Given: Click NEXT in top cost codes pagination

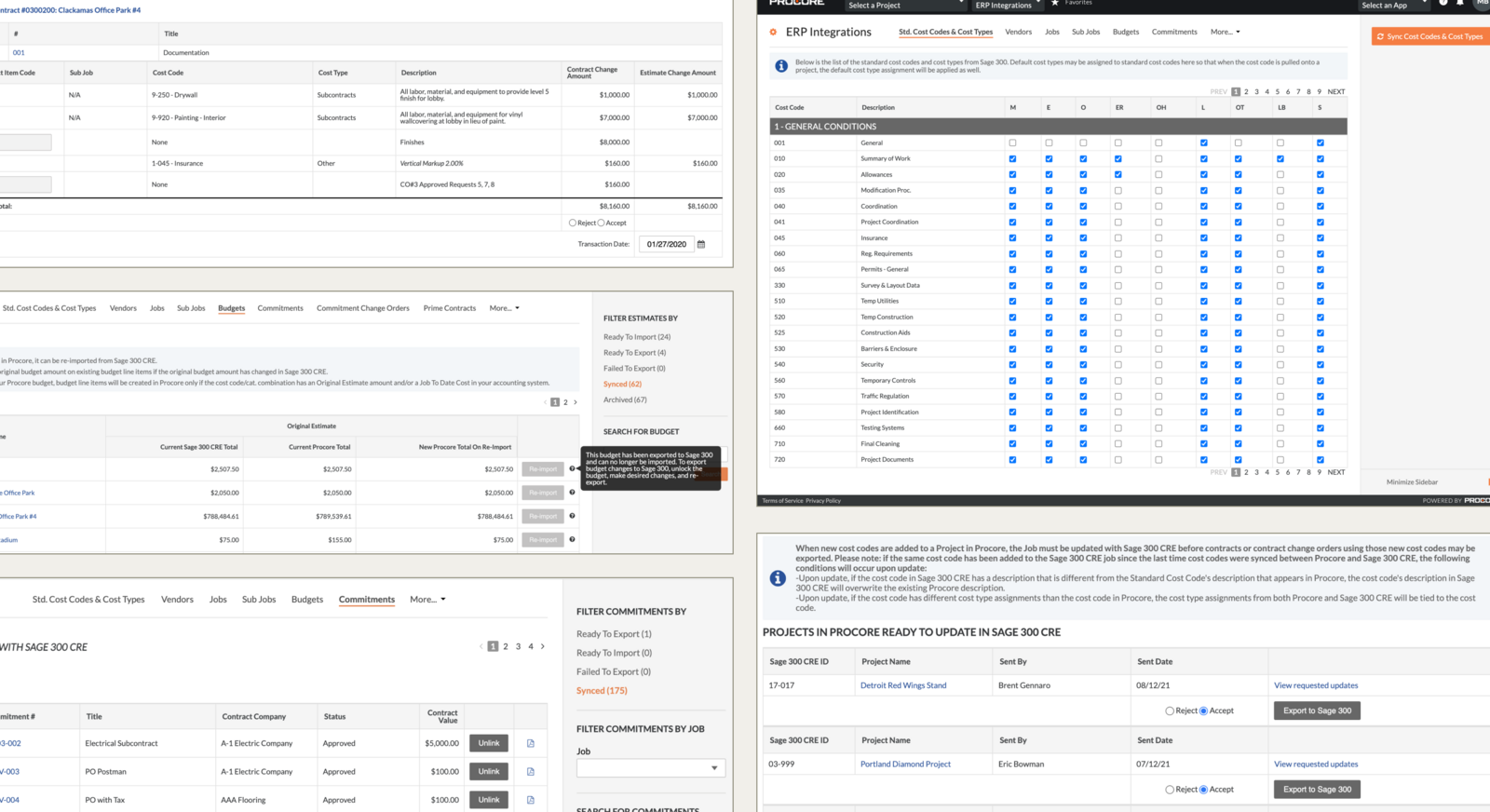Looking at the screenshot, I should coord(1335,91).
